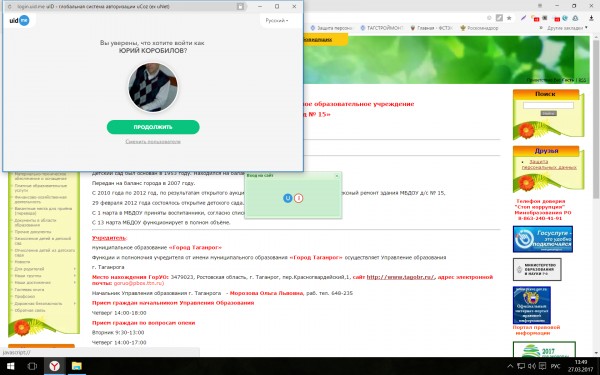Image resolution: width=600 pixels, height=375 pixels.
Task: Open the Русский language dropdown
Action: click(x=277, y=20)
